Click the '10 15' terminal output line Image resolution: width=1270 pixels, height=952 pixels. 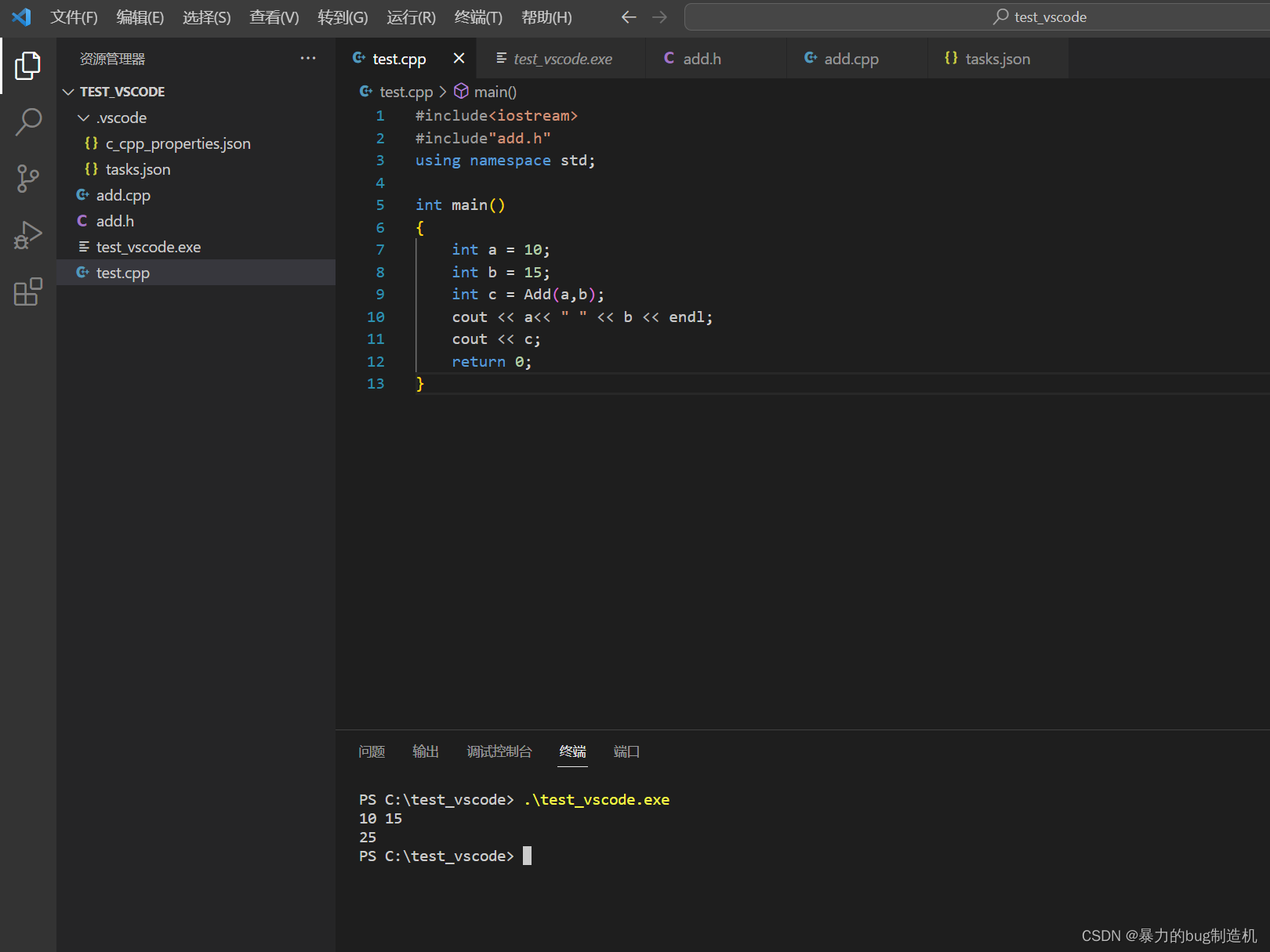pyautogui.click(x=380, y=819)
